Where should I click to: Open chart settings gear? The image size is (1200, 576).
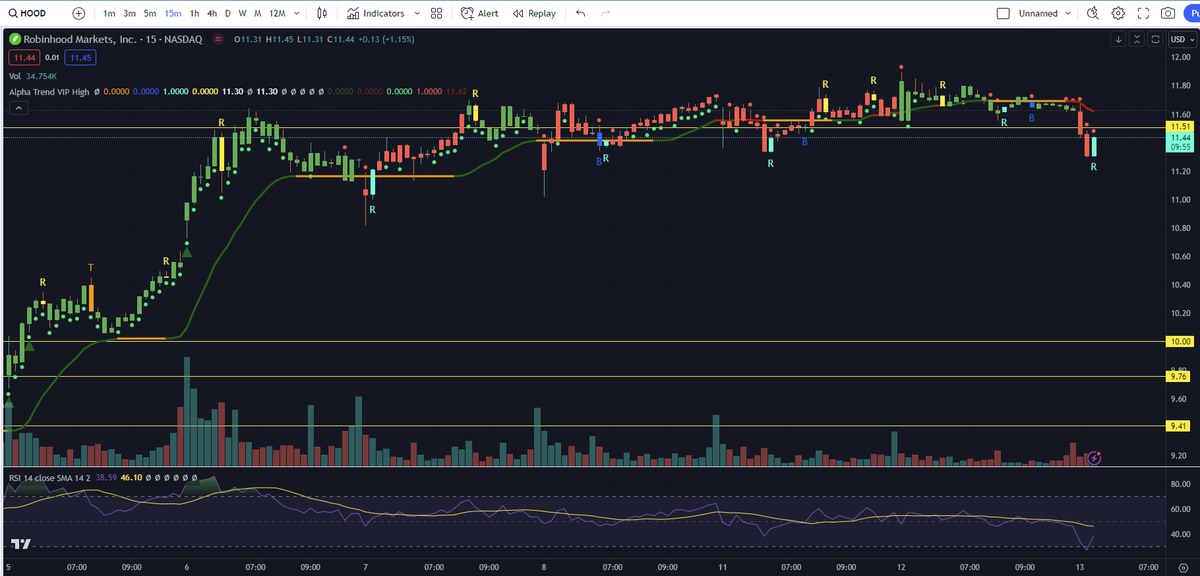[x=1118, y=14]
